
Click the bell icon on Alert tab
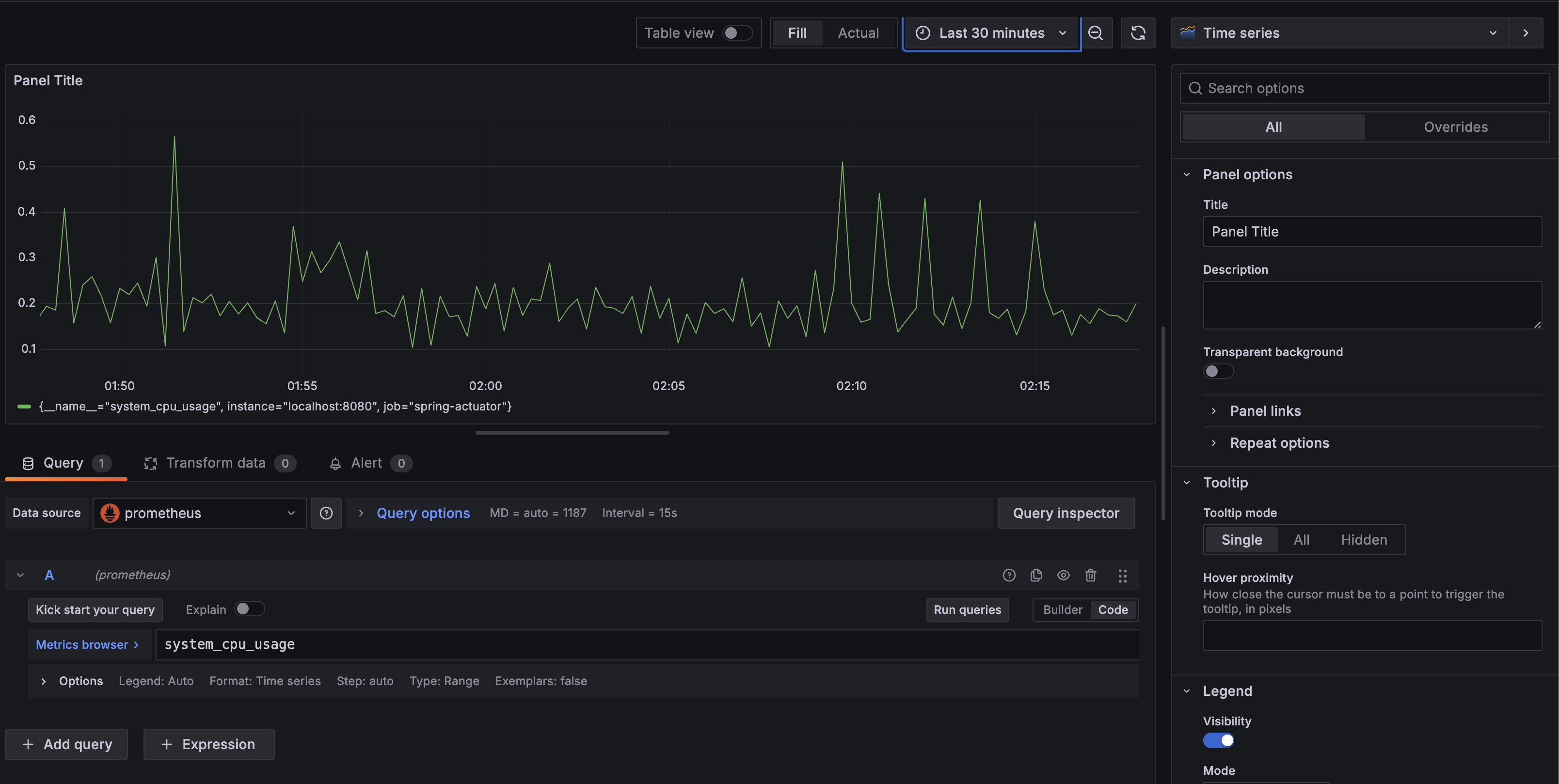coord(335,463)
